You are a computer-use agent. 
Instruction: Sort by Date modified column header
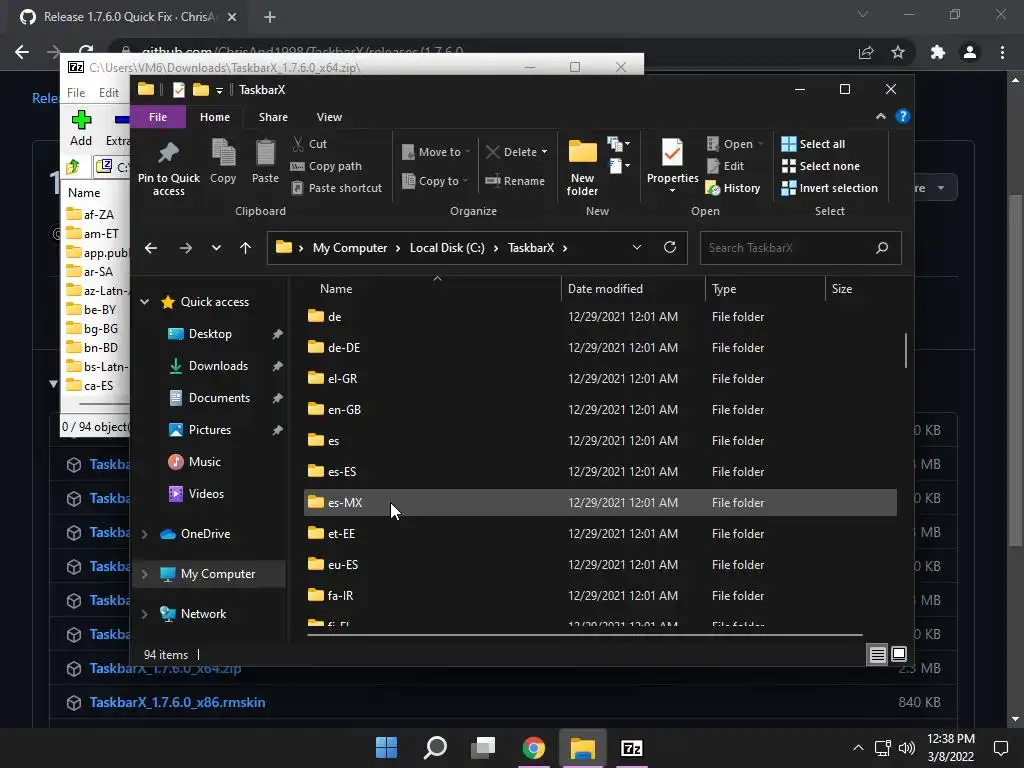click(x=633, y=289)
